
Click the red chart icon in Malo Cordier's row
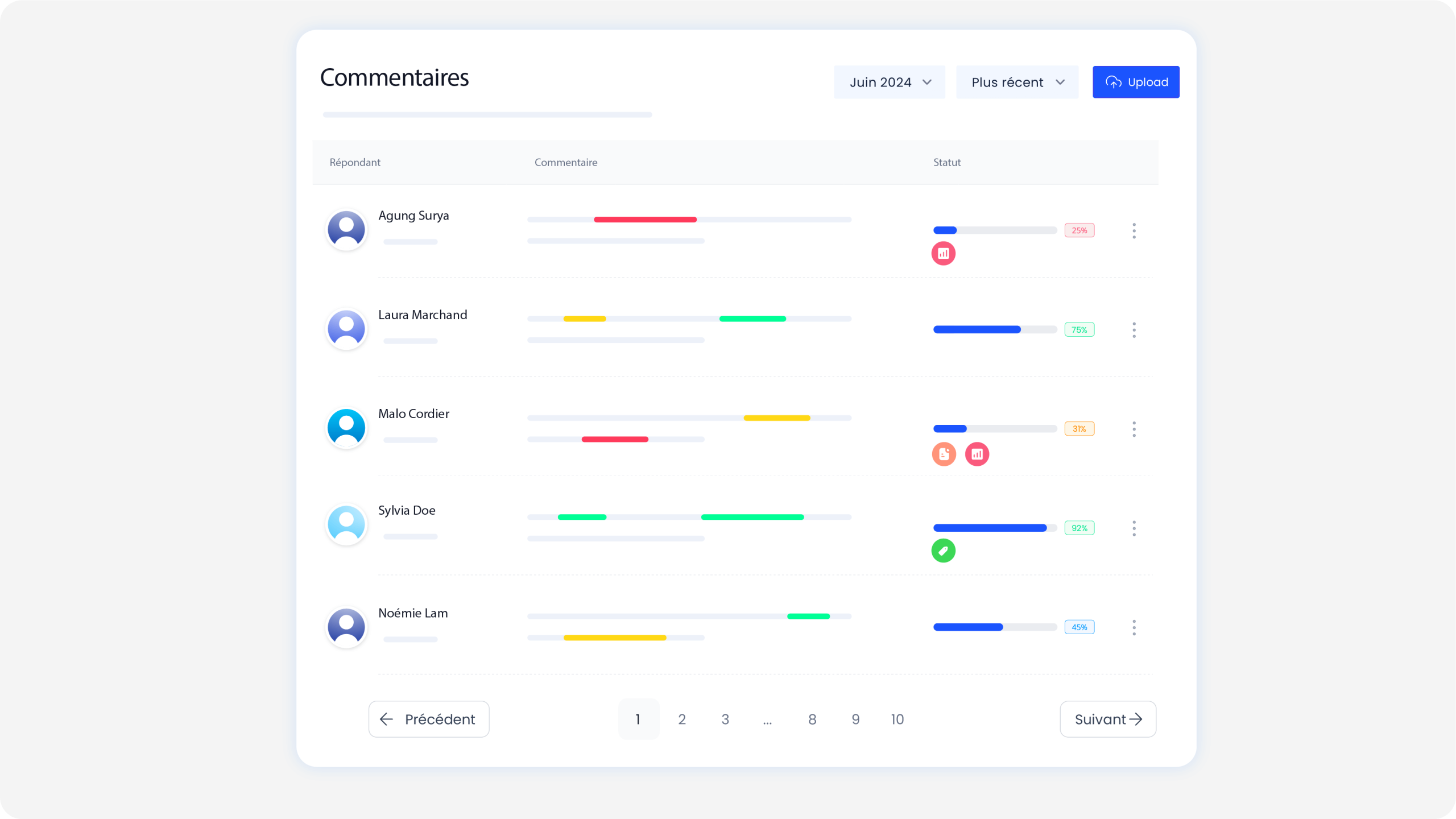coord(977,454)
